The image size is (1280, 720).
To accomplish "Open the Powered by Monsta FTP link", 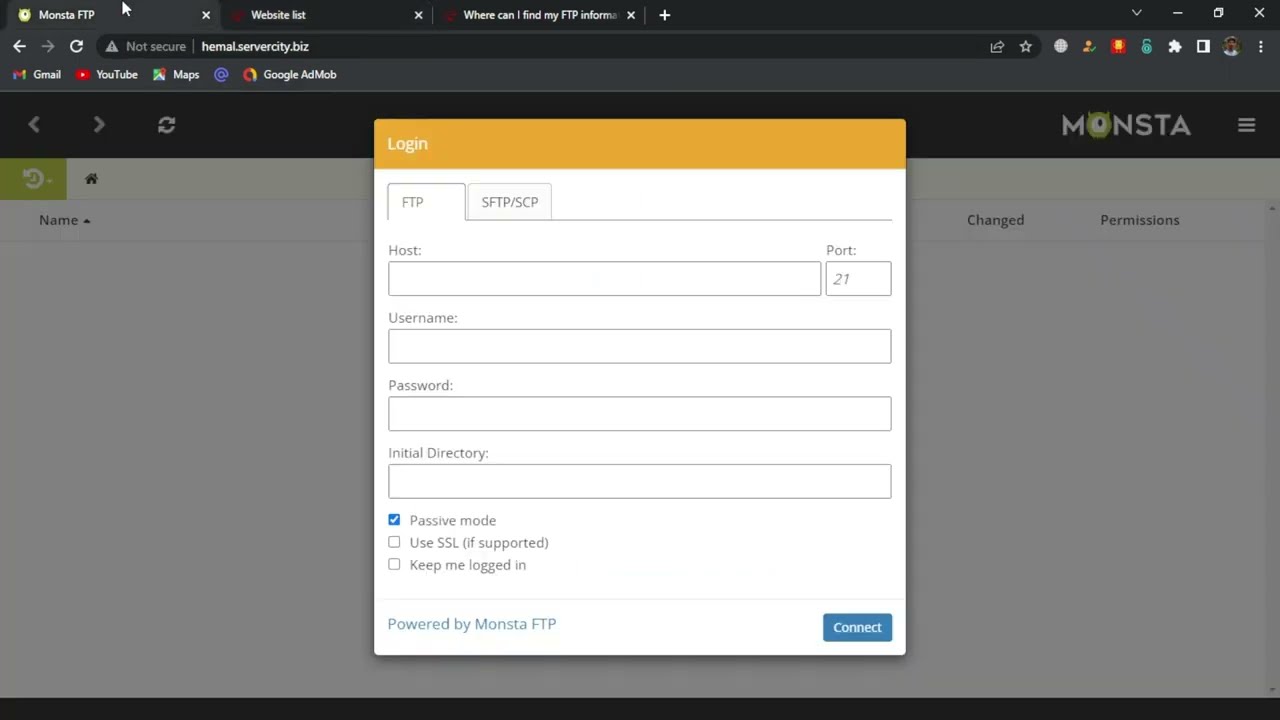I will click(472, 624).
